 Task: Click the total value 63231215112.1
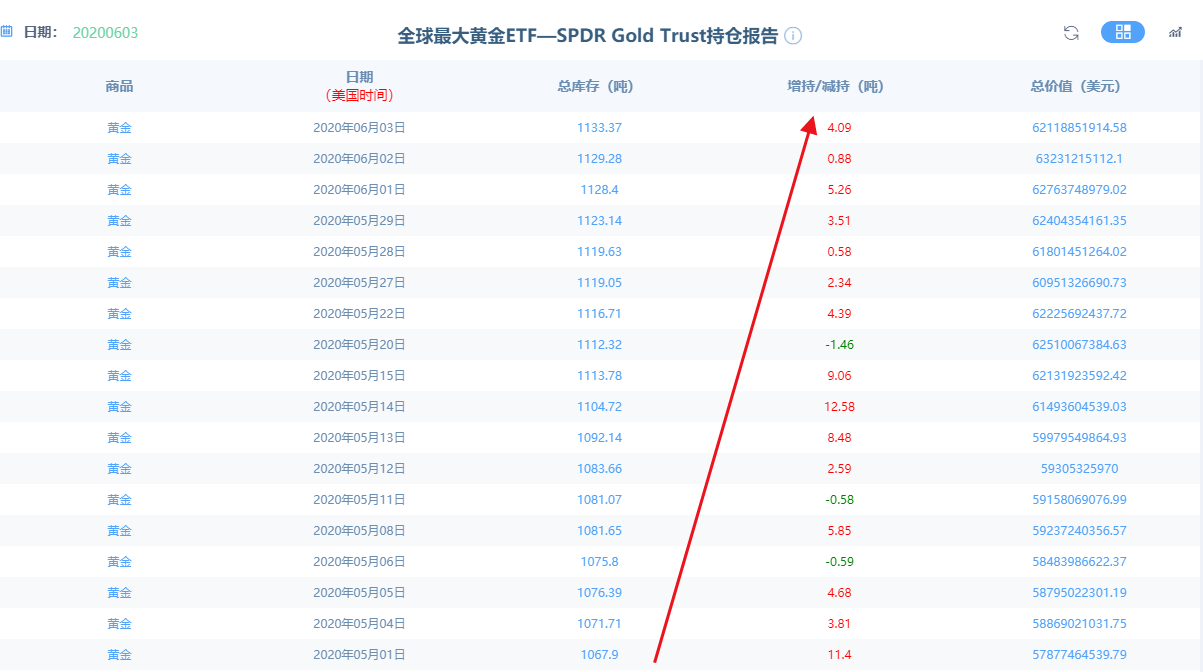(x=1079, y=159)
